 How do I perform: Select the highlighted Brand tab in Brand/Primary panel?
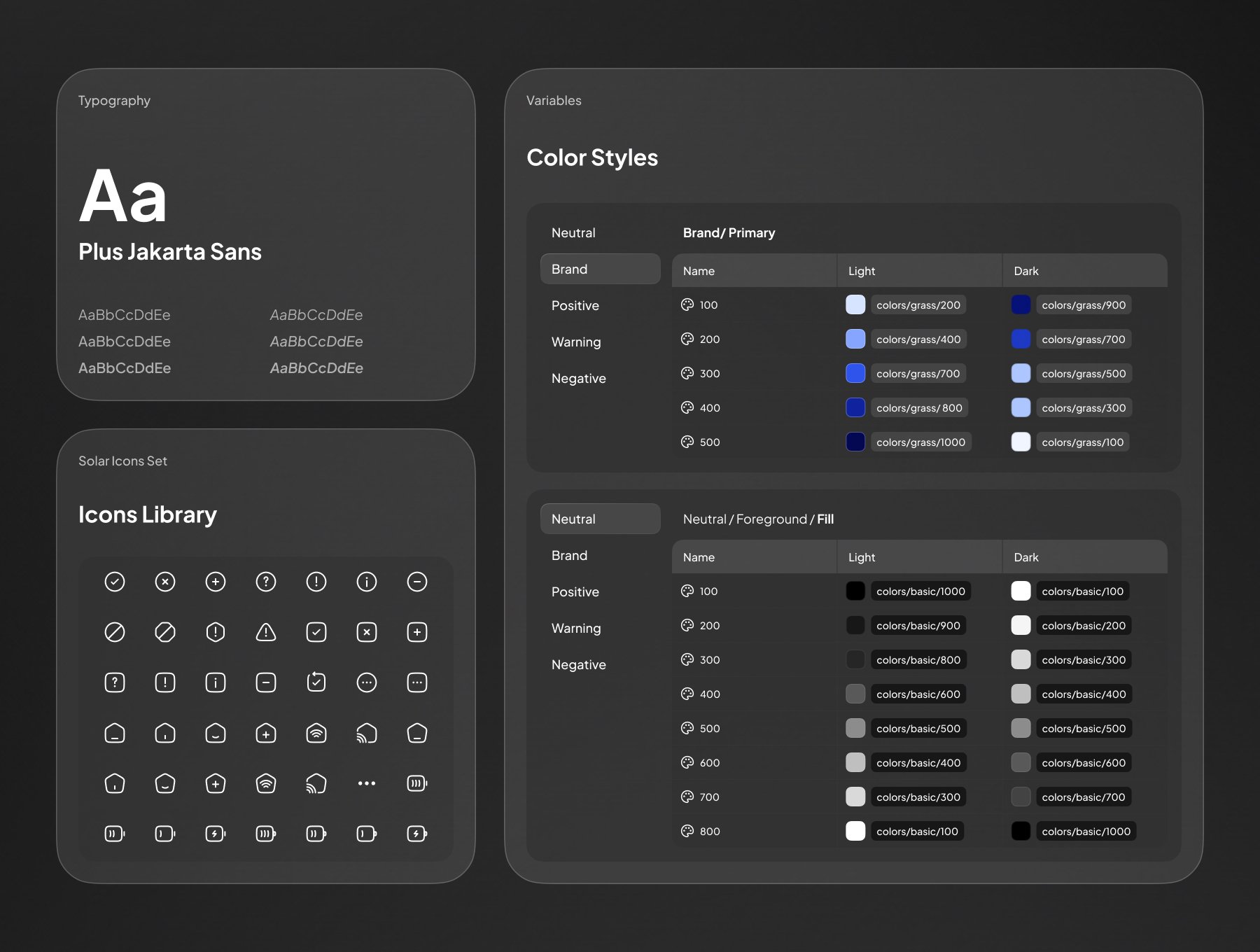pos(600,269)
